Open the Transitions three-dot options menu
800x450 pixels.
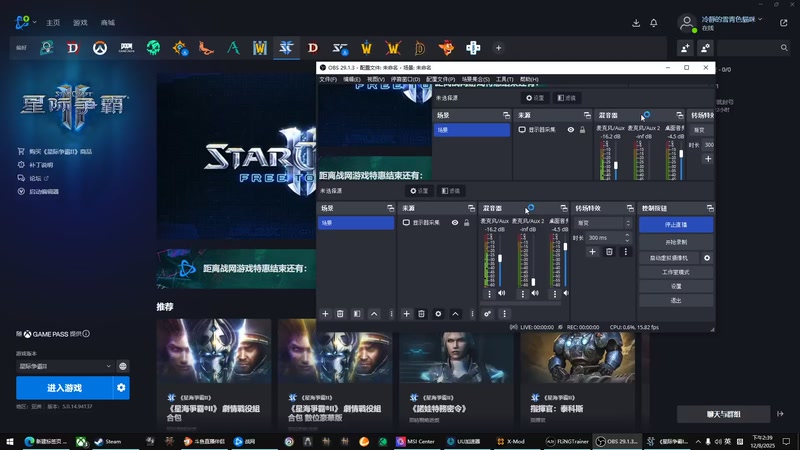pyautogui.click(x=626, y=252)
